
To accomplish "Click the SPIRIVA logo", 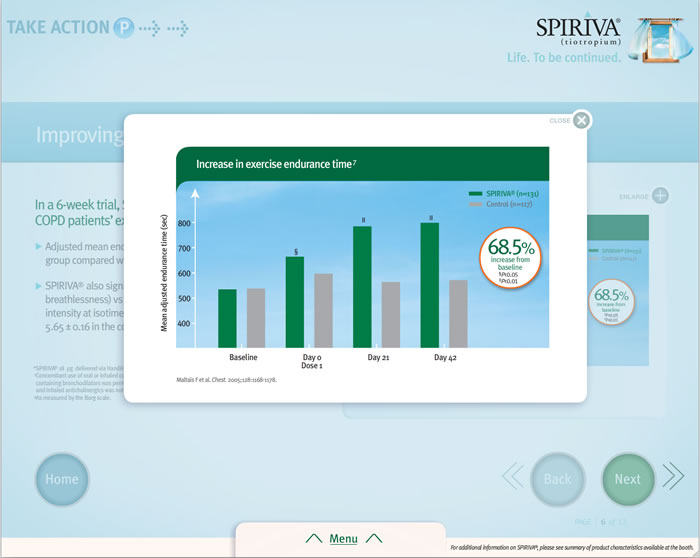I will tap(578, 32).
